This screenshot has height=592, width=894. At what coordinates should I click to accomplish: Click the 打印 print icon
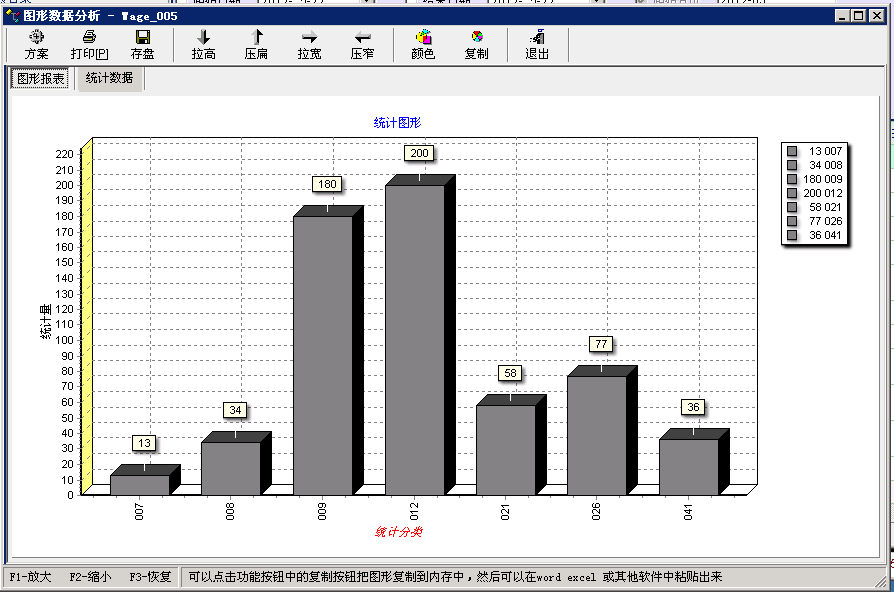click(x=89, y=44)
